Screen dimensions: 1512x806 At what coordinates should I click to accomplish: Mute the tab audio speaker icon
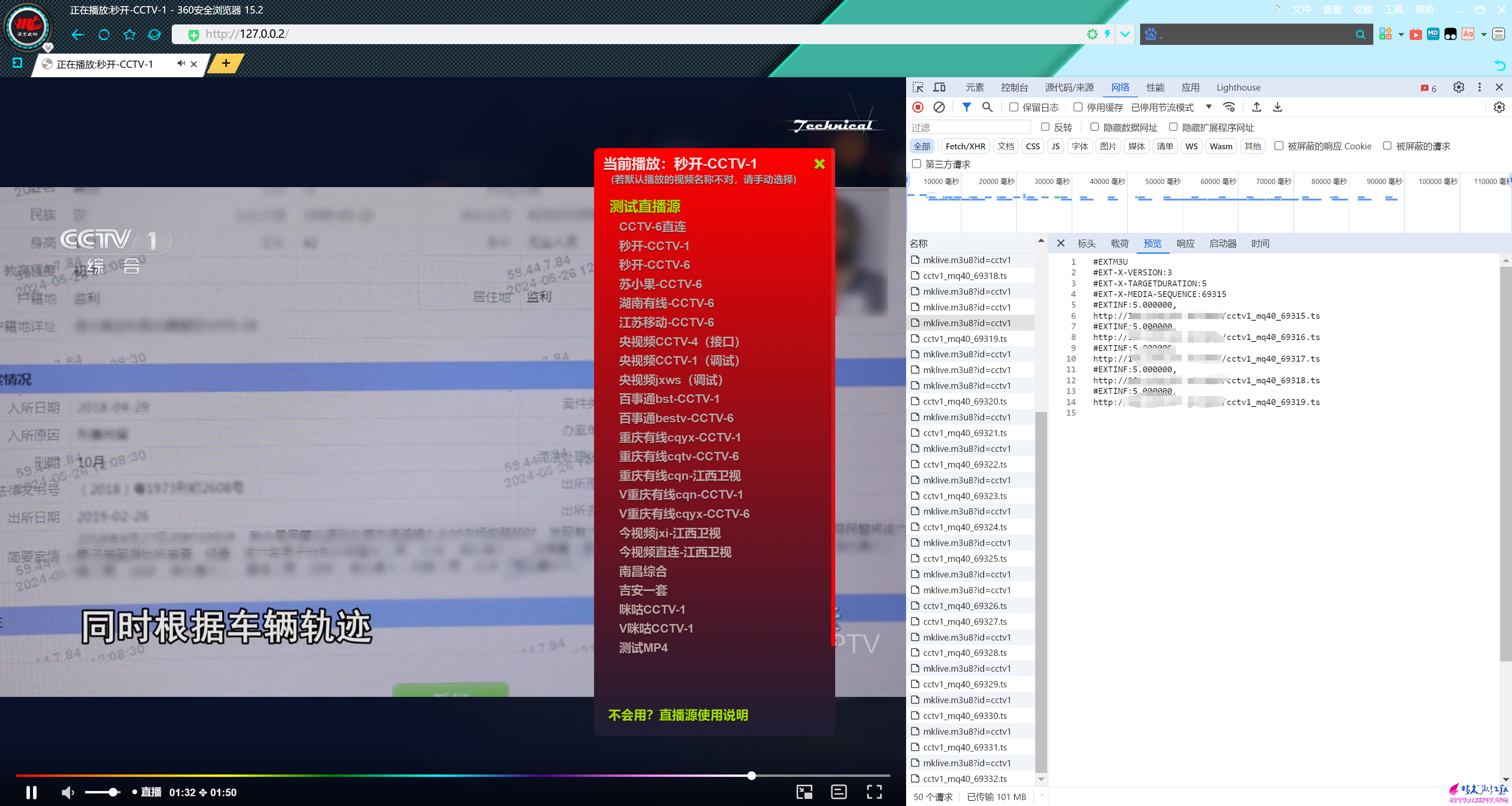point(181,63)
